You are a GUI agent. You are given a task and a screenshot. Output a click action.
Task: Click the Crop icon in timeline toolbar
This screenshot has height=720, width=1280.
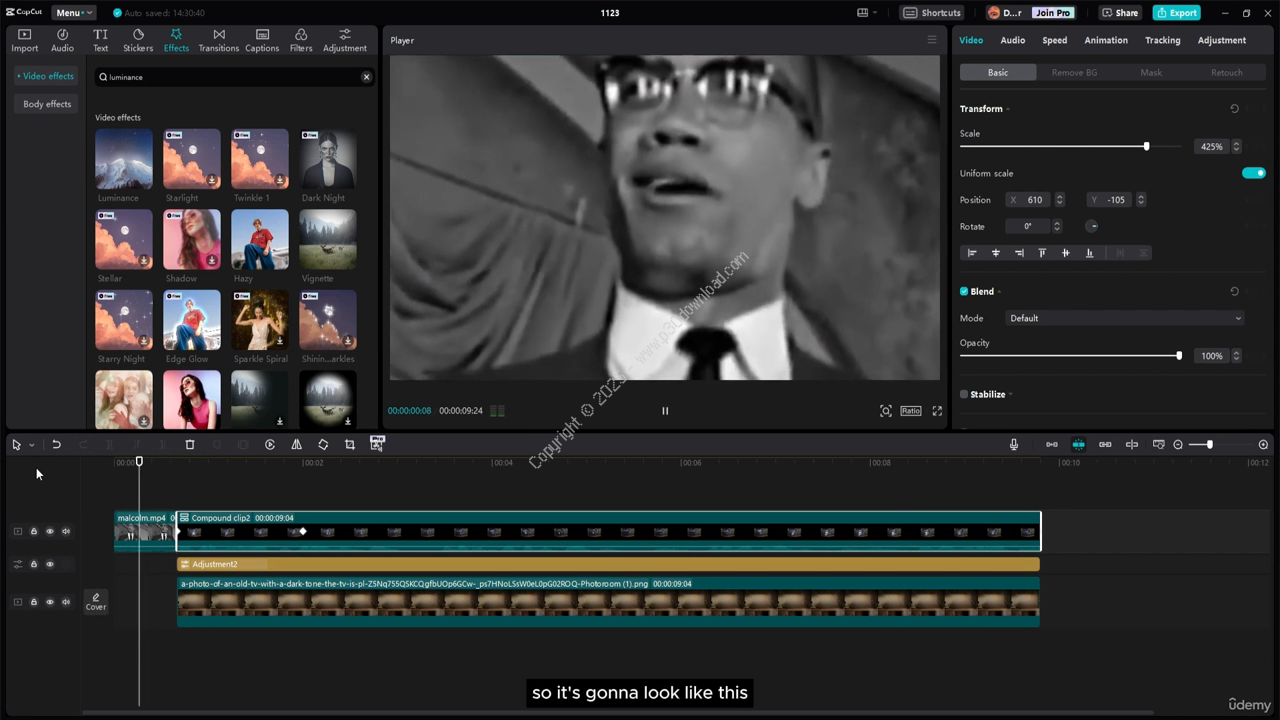[350, 445]
